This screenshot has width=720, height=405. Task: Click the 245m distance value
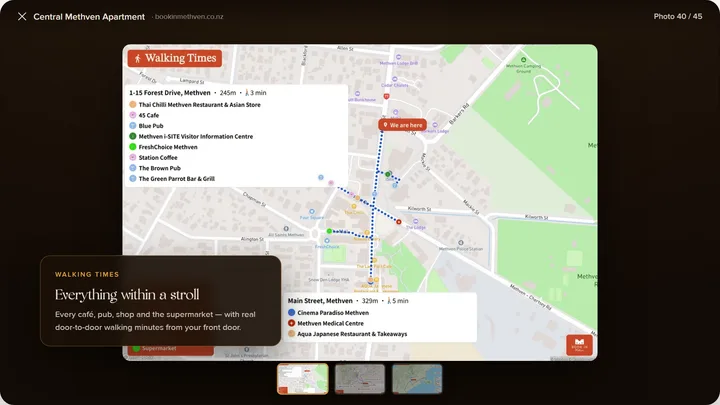pyautogui.click(x=228, y=93)
